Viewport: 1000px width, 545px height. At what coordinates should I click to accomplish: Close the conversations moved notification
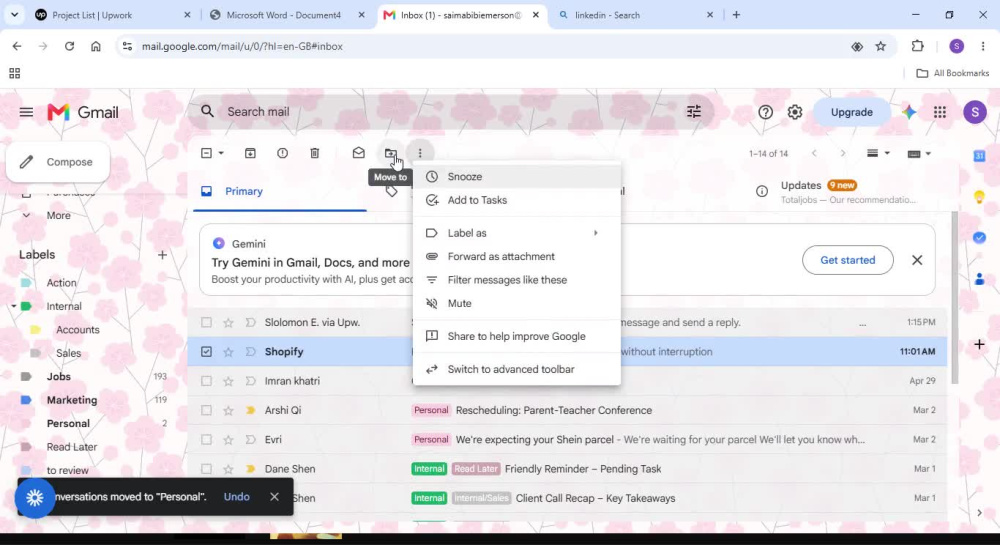click(x=274, y=497)
